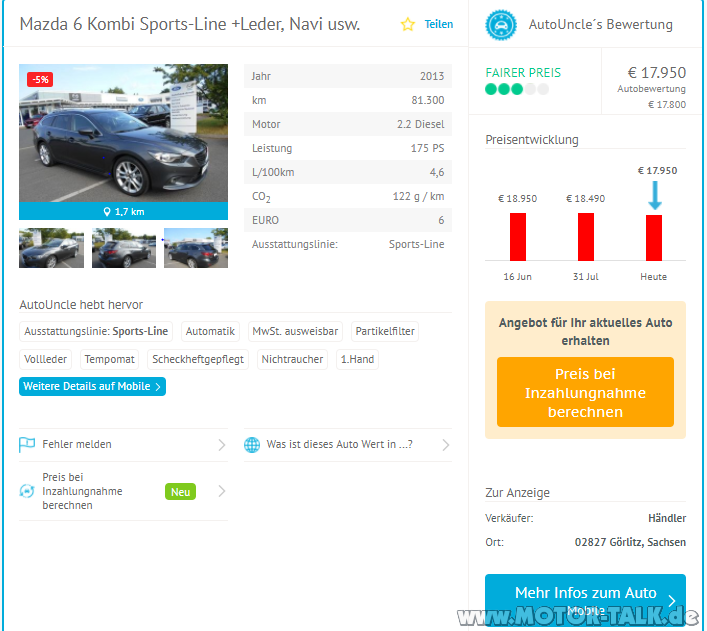Click the flag icon beside Fehler melden

[27, 445]
